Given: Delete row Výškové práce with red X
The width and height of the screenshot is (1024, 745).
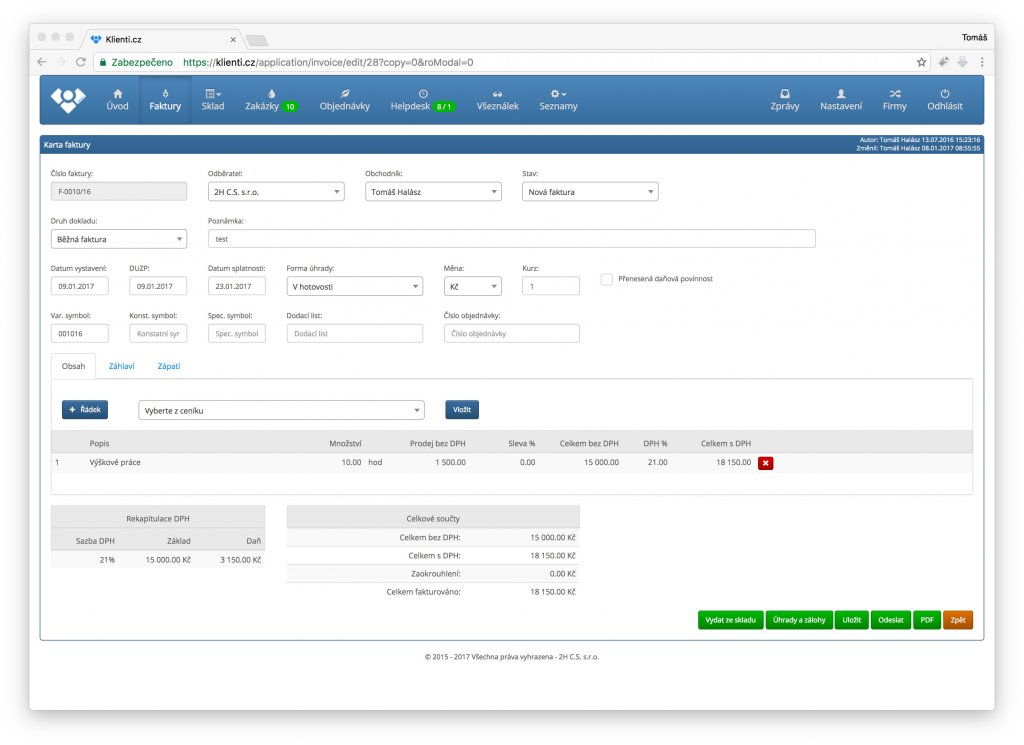Looking at the screenshot, I should [x=765, y=463].
